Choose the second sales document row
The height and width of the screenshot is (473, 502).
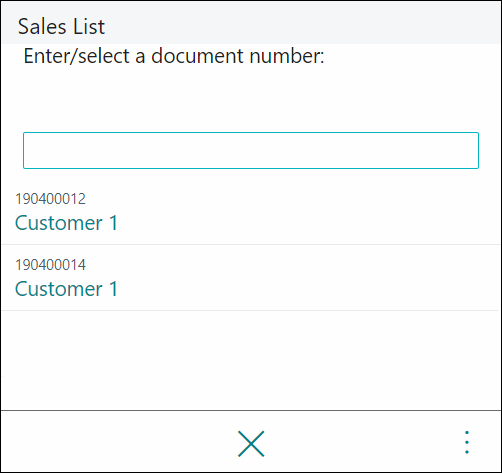pyautogui.click(x=251, y=278)
